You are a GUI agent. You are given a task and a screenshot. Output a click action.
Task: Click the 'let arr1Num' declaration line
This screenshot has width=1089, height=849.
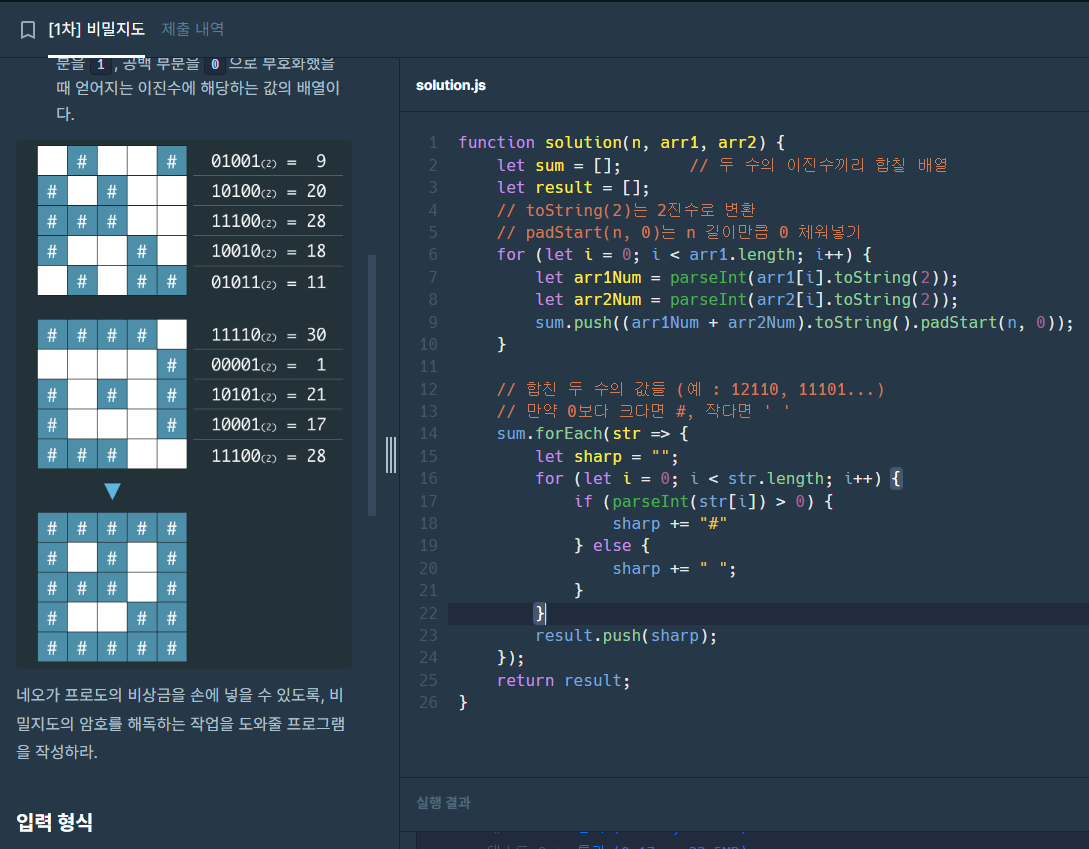pos(747,278)
